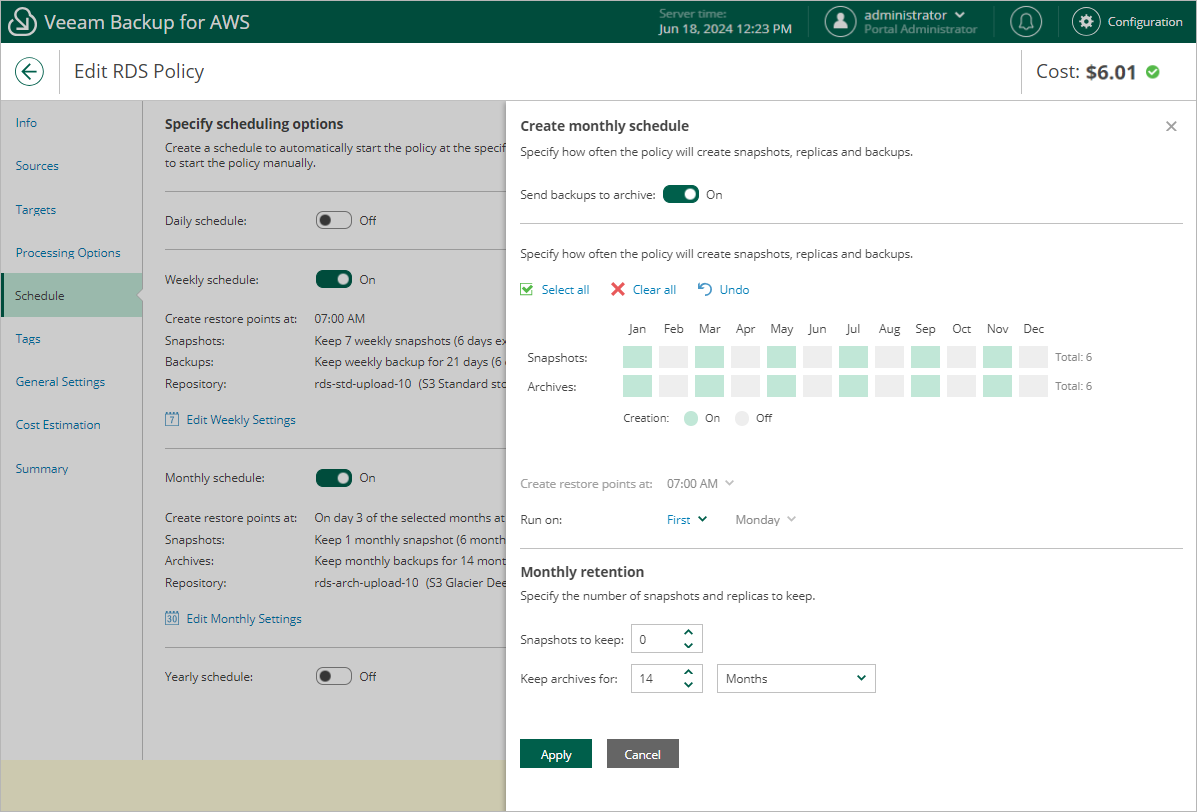The image size is (1197, 812).
Task: Open the Run on Monday dropdown
Action: (766, 520)
